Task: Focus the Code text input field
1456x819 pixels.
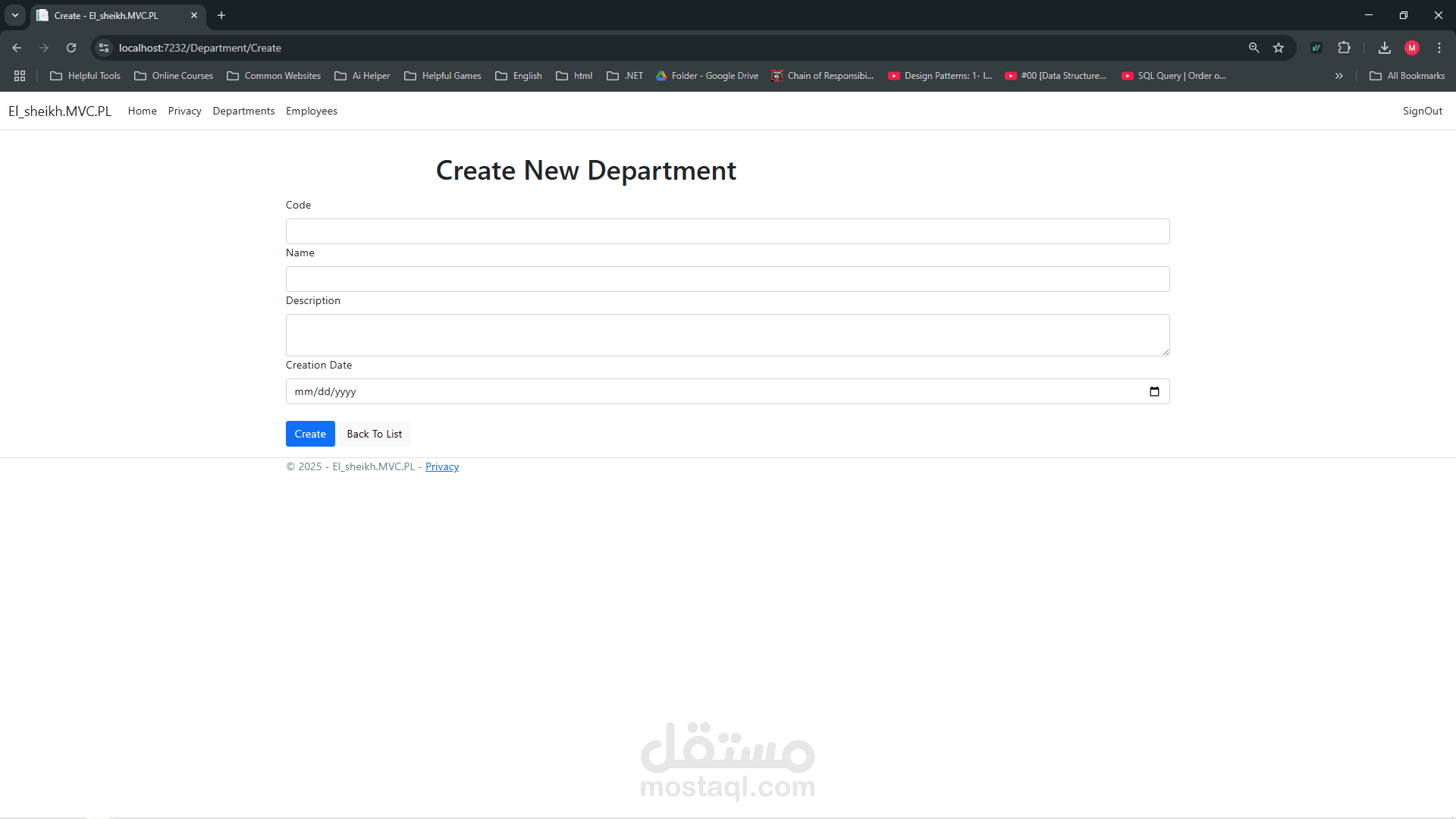Action: [727, 231]
